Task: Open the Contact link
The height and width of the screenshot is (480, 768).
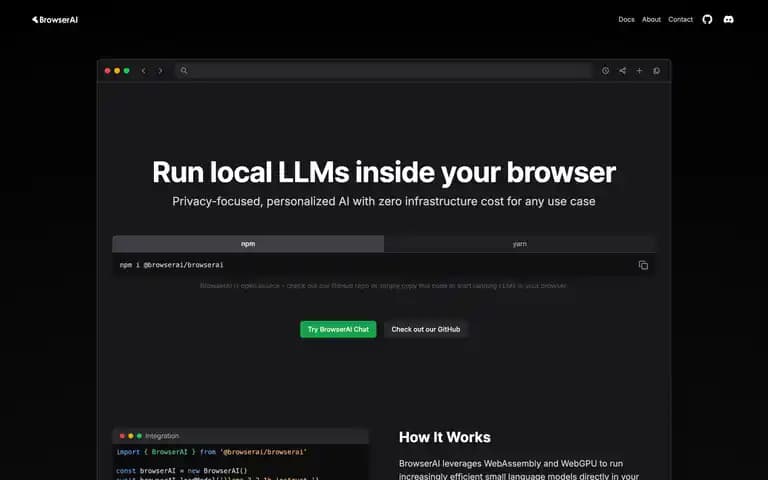Action: [x=680, y=20]
